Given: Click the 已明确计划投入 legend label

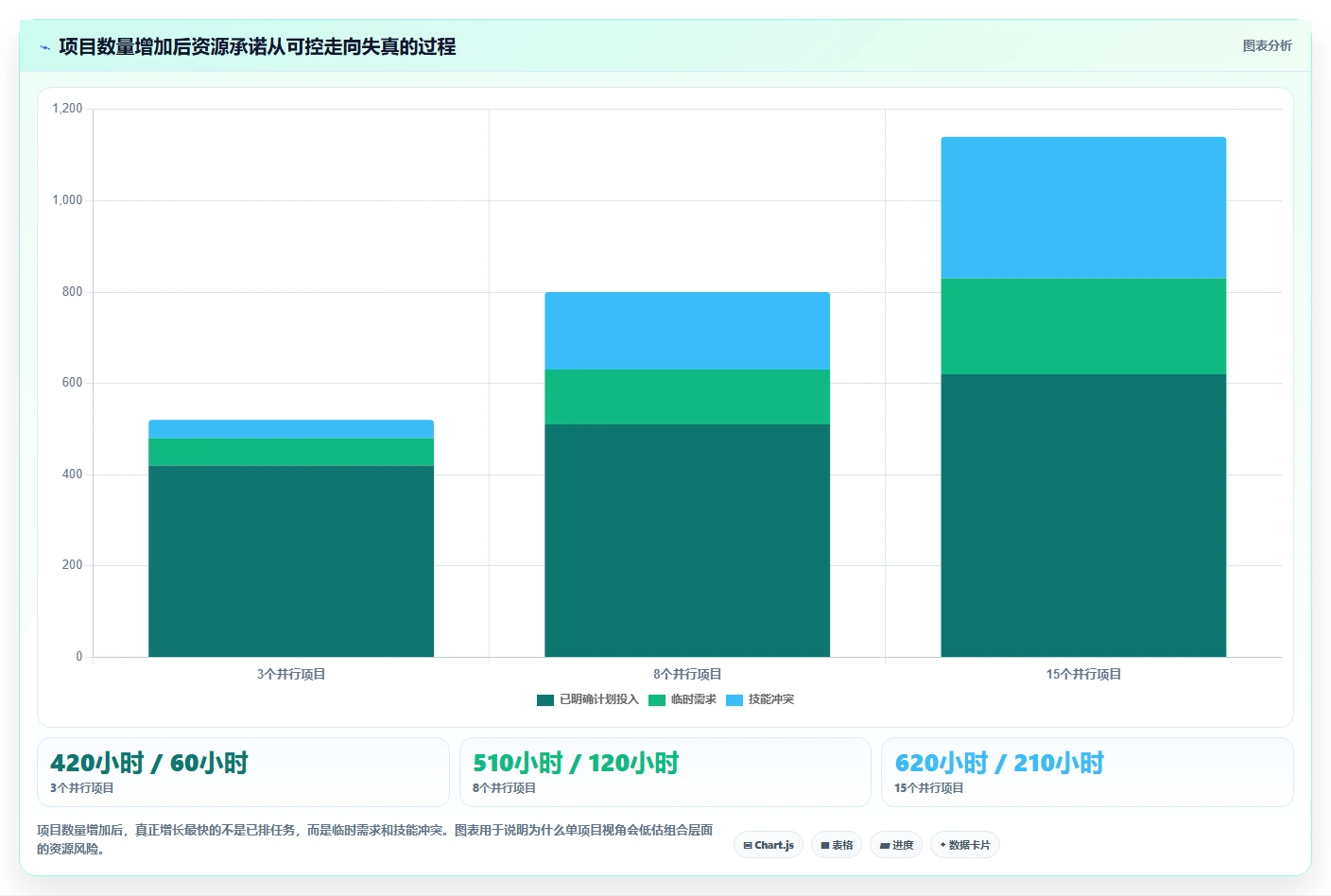Looking at the screenshot, I should [x=599, y=699].
